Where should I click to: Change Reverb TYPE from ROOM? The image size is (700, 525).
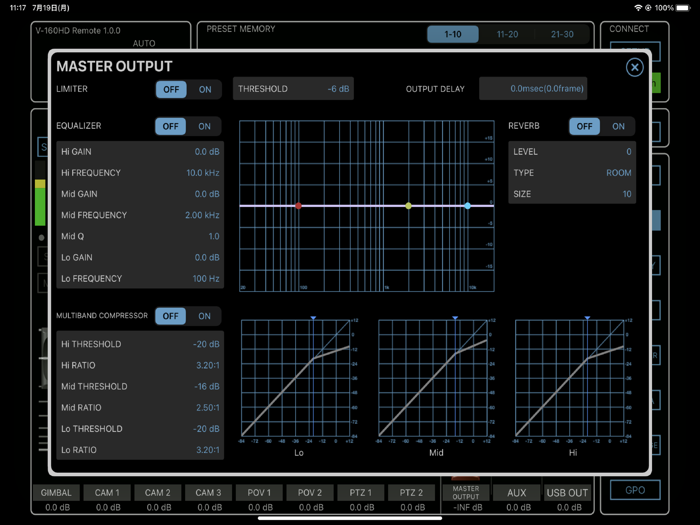[x=572, y=173]
